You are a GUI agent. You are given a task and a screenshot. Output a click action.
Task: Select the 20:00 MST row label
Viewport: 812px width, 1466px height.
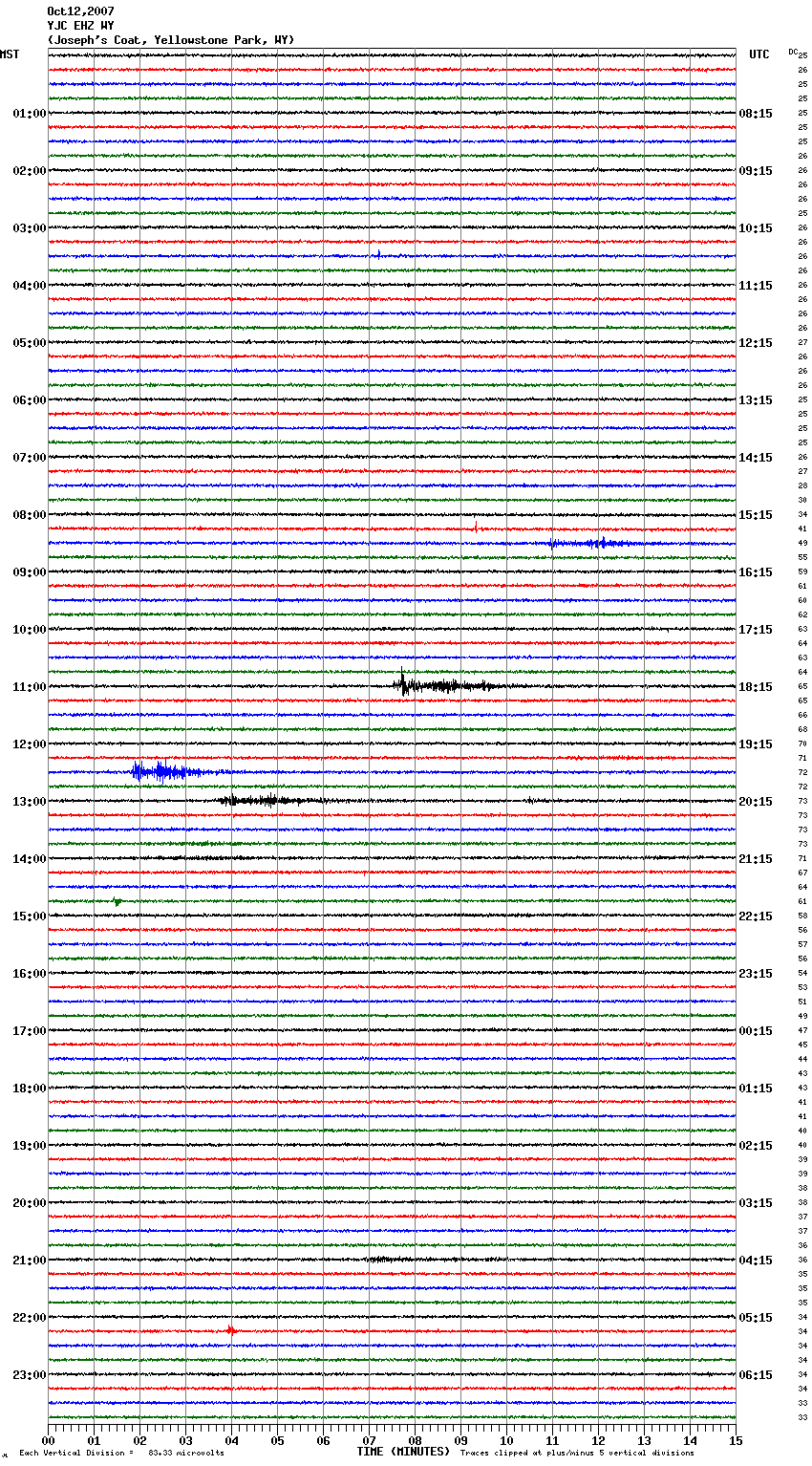[x=30, y=1203]
